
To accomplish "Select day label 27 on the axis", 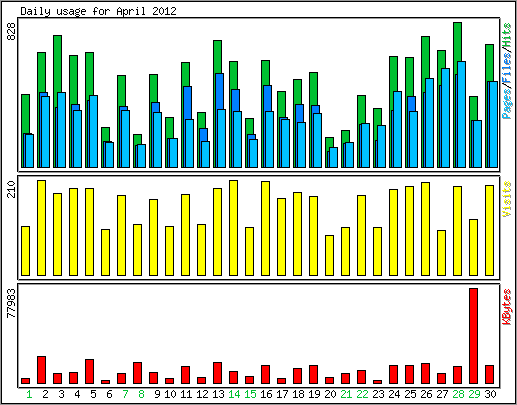I will pos(442,395).
